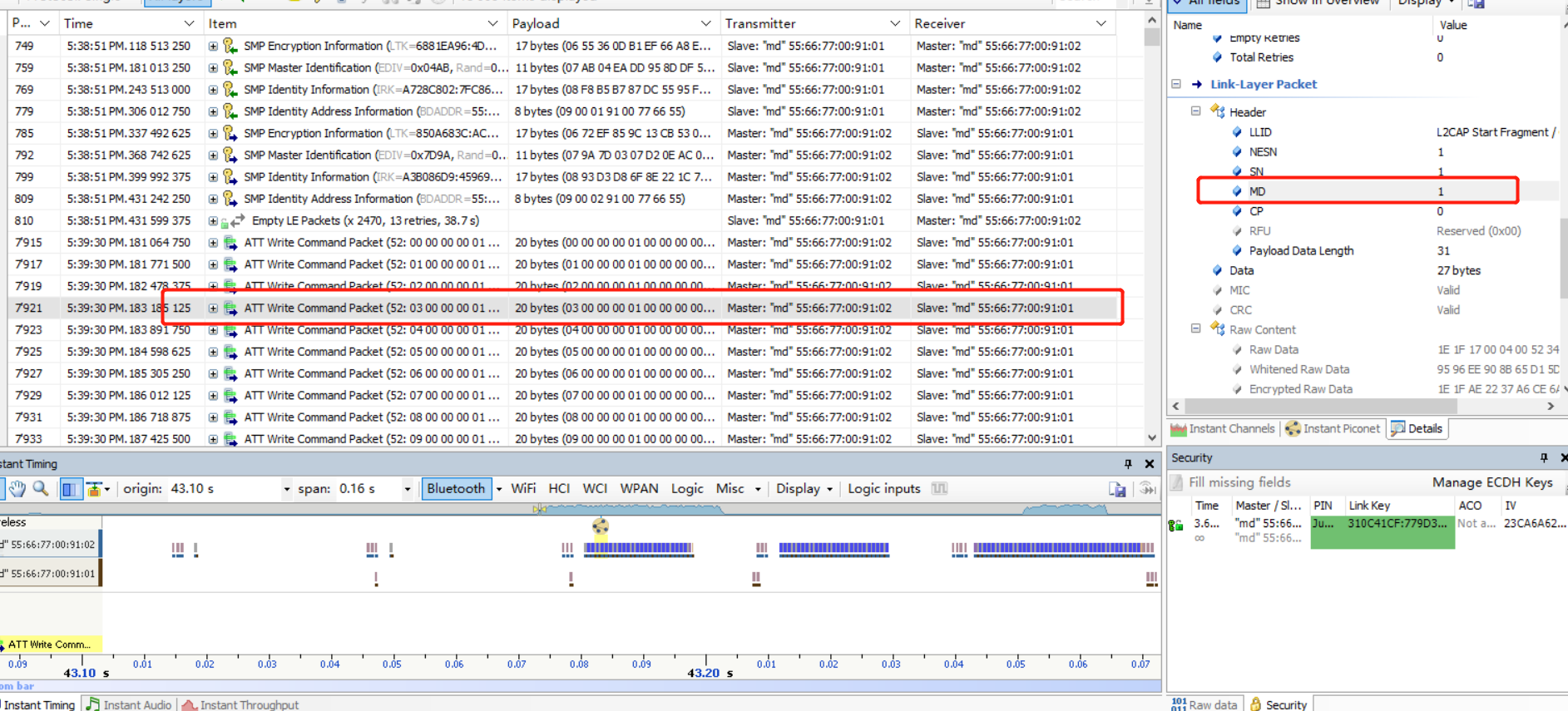Toggle Logic inputs display
The height and width of the screenshot is (711, 1568).
pyautogui.click(x=883, y=489)
